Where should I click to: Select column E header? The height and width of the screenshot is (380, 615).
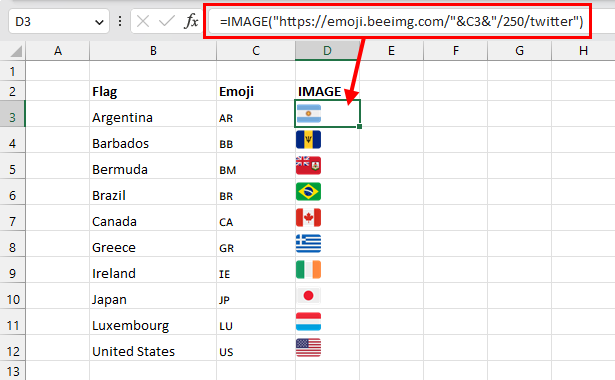(x=391, y=51)
